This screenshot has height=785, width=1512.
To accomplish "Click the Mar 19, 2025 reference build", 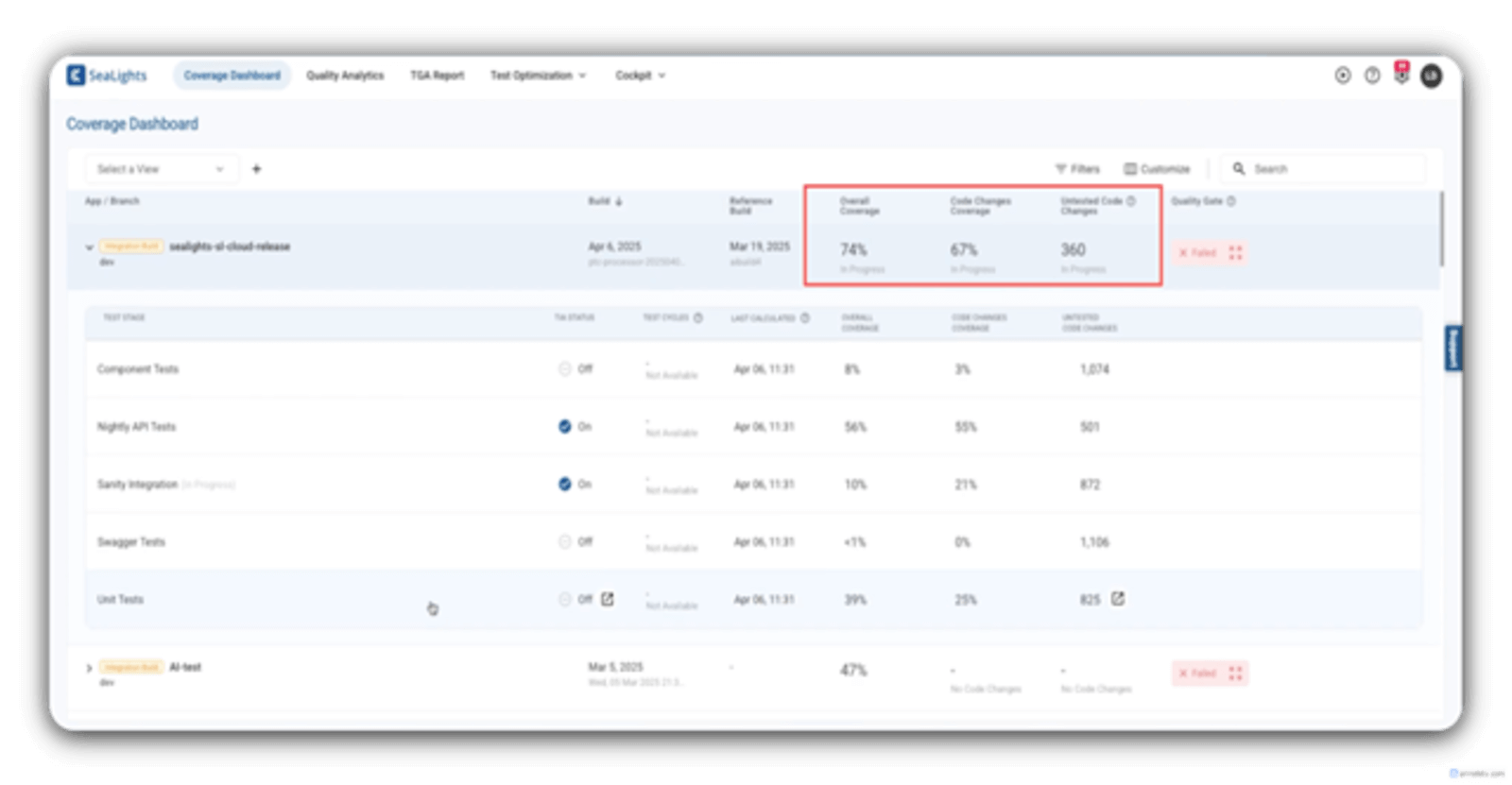I will [x=759, y=247].
